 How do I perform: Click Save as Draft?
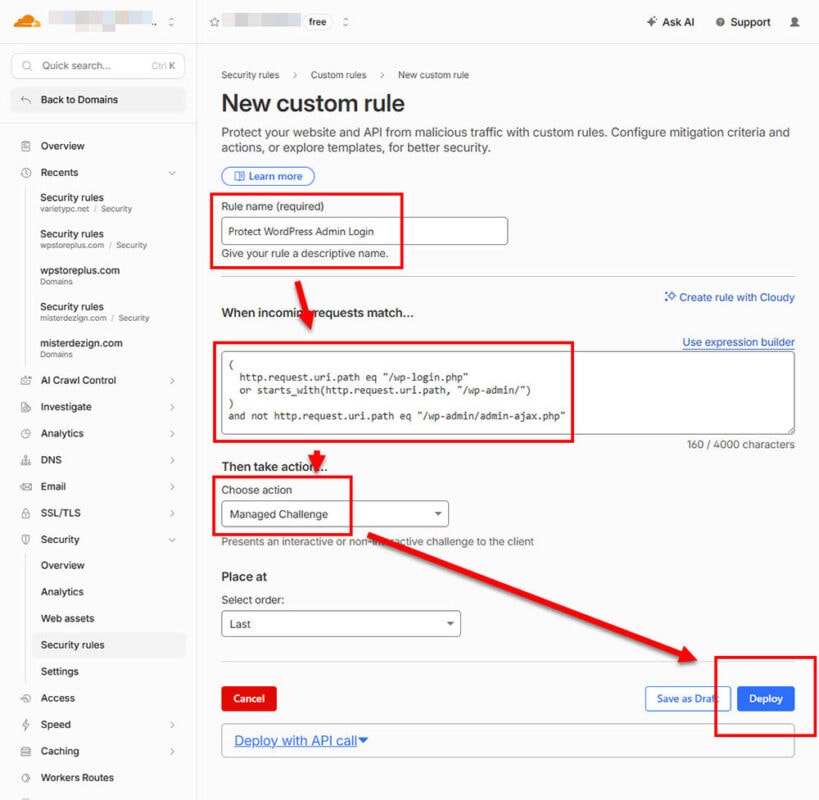tap(688, 699)
